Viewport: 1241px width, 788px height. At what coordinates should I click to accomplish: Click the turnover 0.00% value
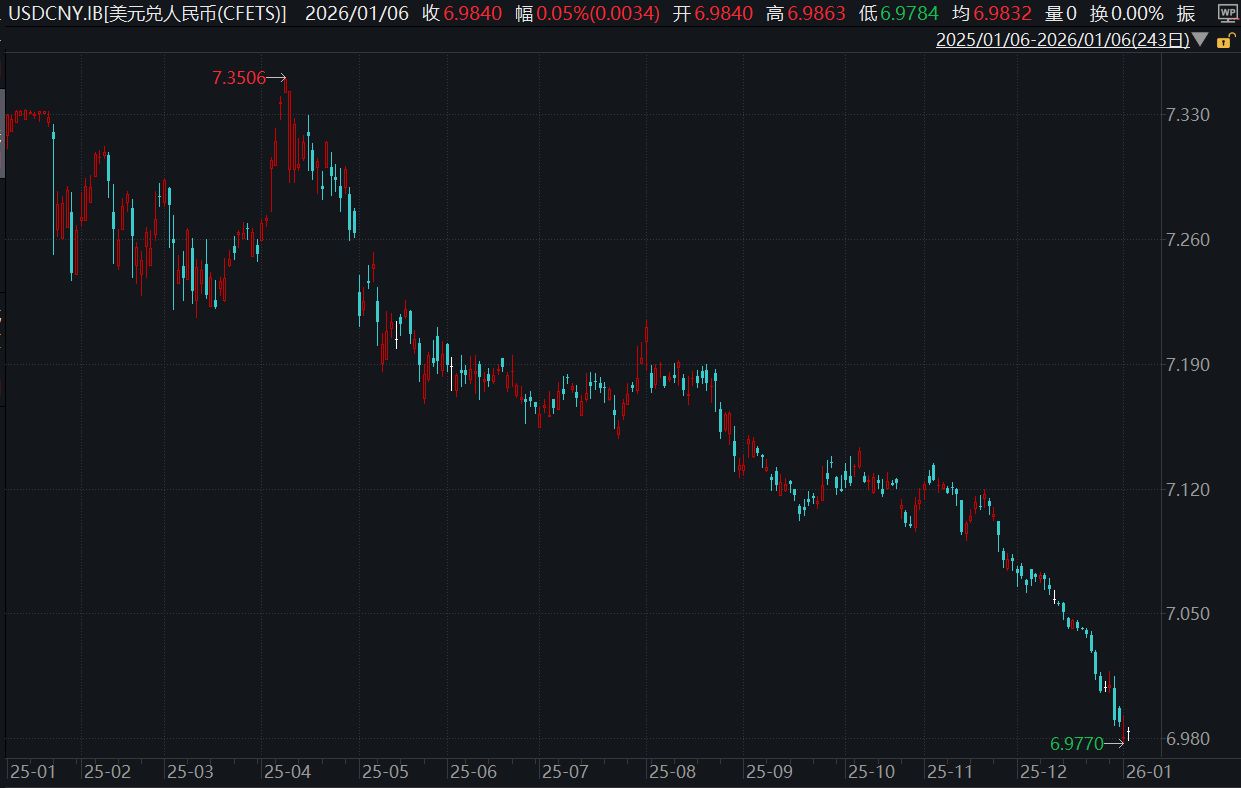click(1131, 13)
